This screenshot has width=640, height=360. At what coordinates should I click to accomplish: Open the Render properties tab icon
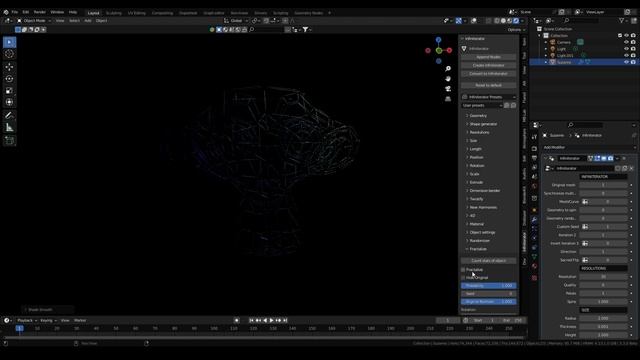tap(534, 148)
